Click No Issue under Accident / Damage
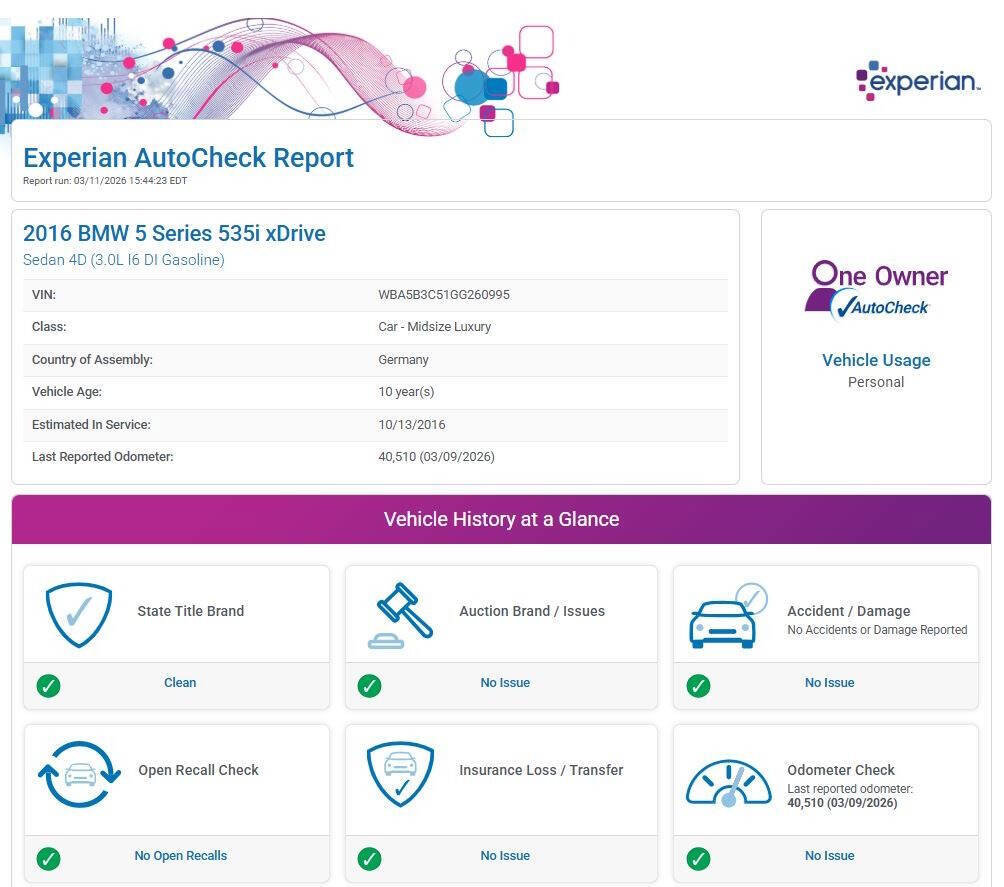The height and width of the screenshot is (887, 1004). coord(829,683)
